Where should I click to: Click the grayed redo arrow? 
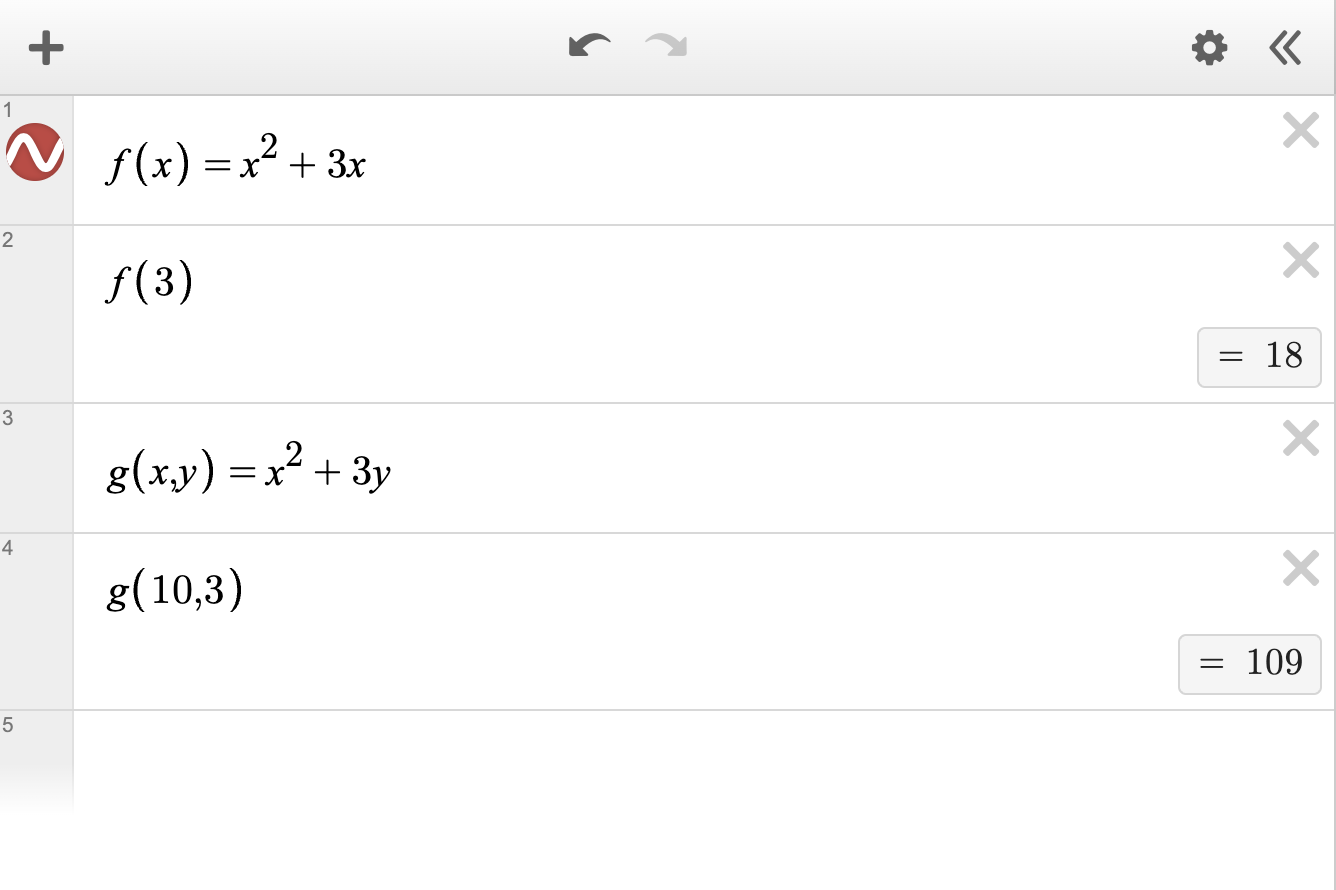(x=666, y=47)
